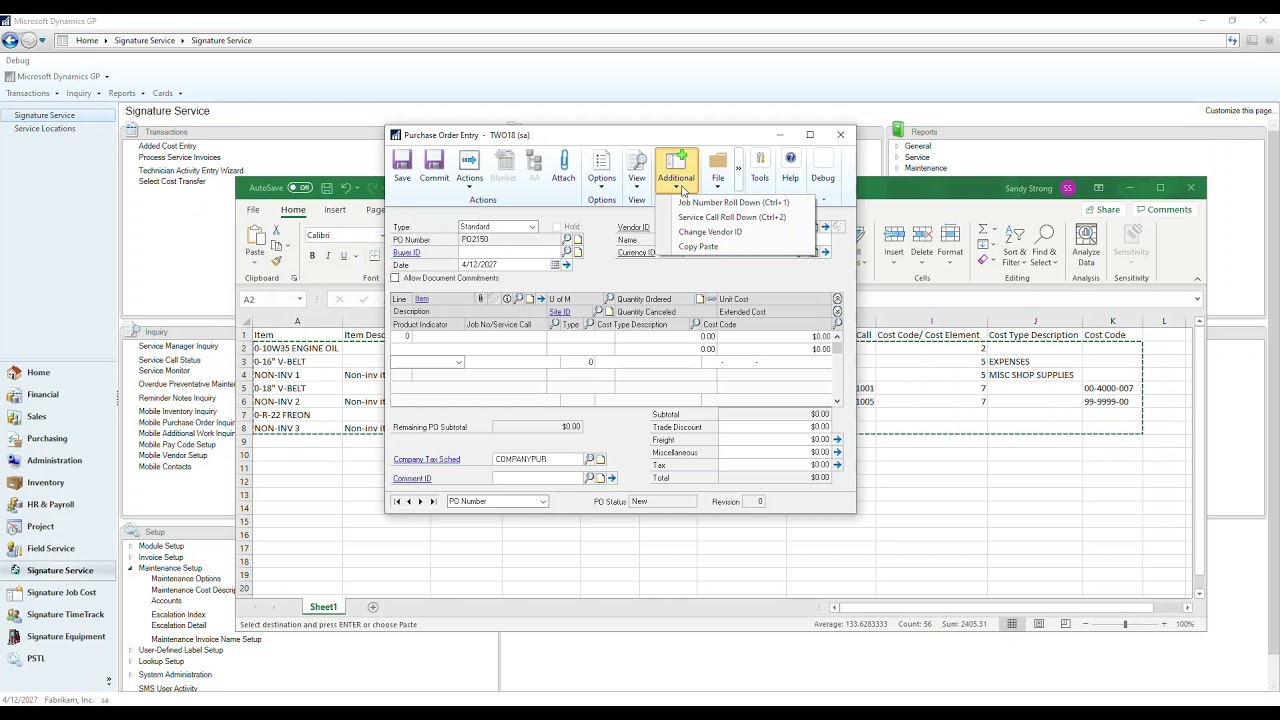1280x720 pixels.
Task: Click lookup icon next to Company Tax Sched field
Action: pyautogui.click(x=589, y=459)
